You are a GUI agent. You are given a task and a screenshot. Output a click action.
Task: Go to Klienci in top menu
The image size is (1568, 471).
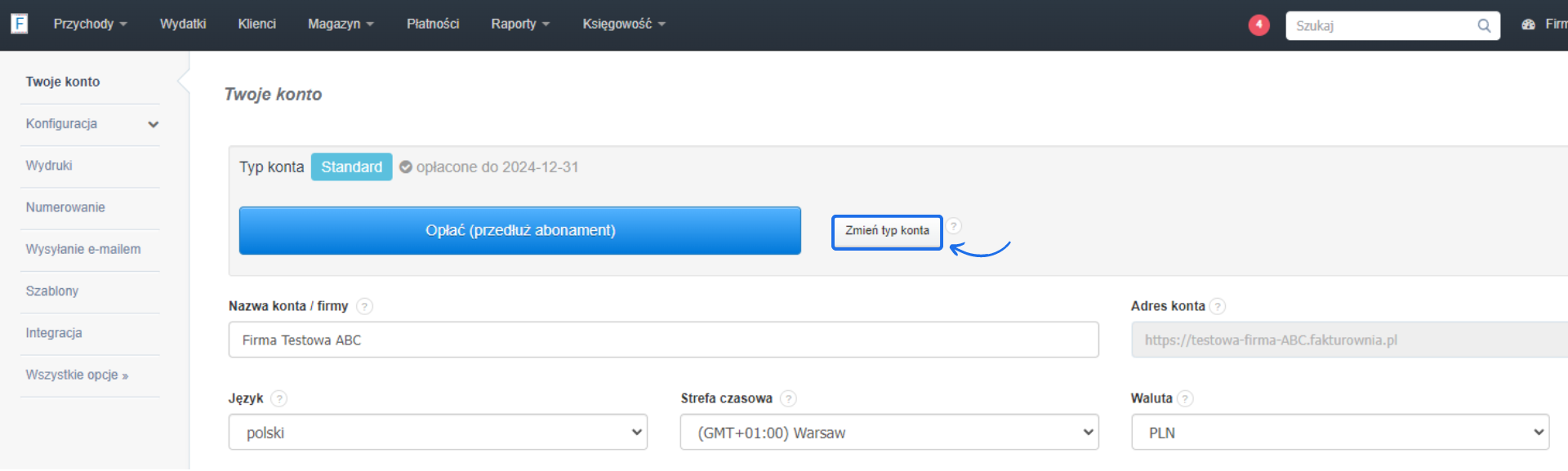256,24
